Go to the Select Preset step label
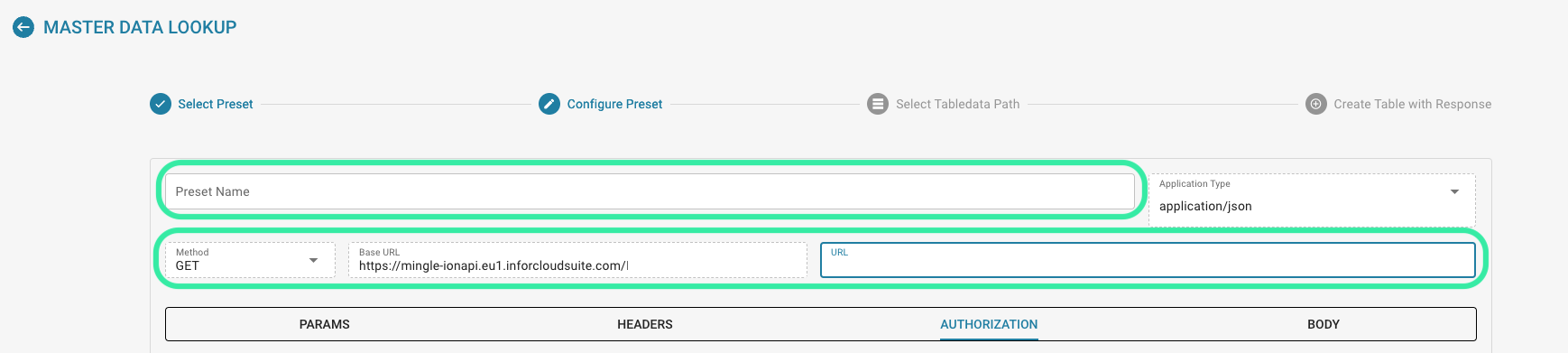The image size is (1568, 353). [216, 104]
